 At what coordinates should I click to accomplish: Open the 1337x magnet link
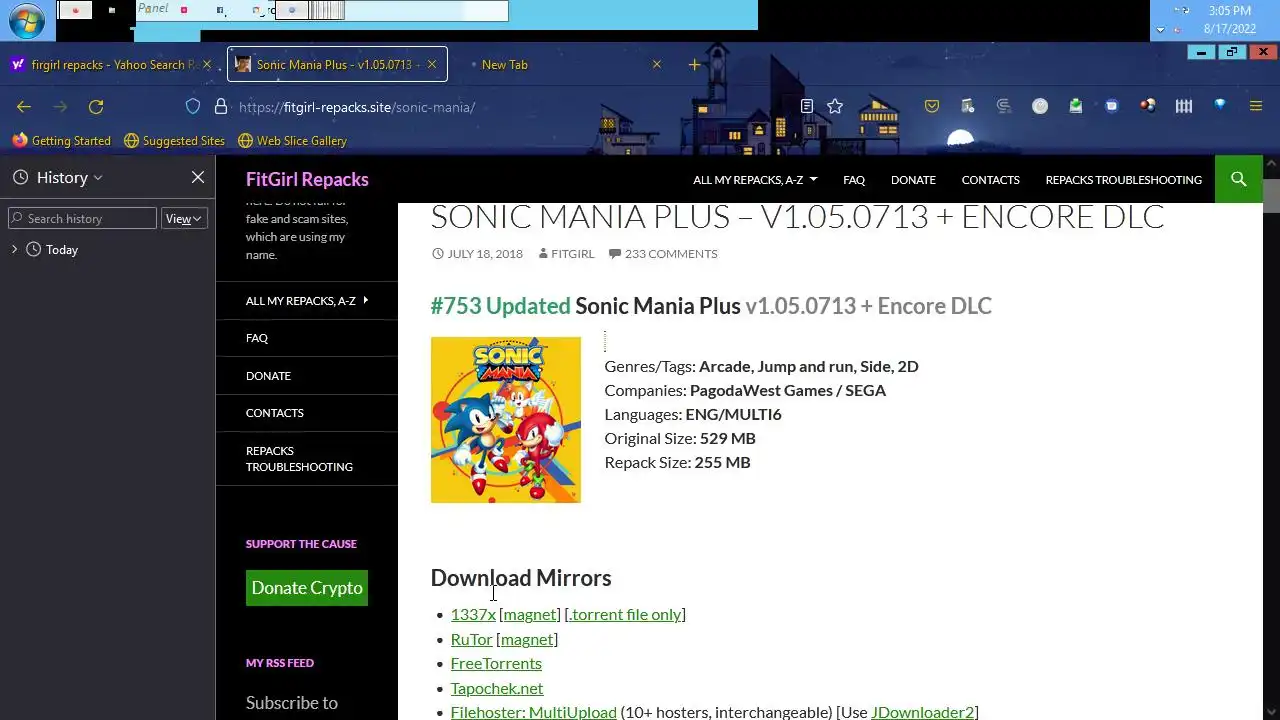point(530,614)
